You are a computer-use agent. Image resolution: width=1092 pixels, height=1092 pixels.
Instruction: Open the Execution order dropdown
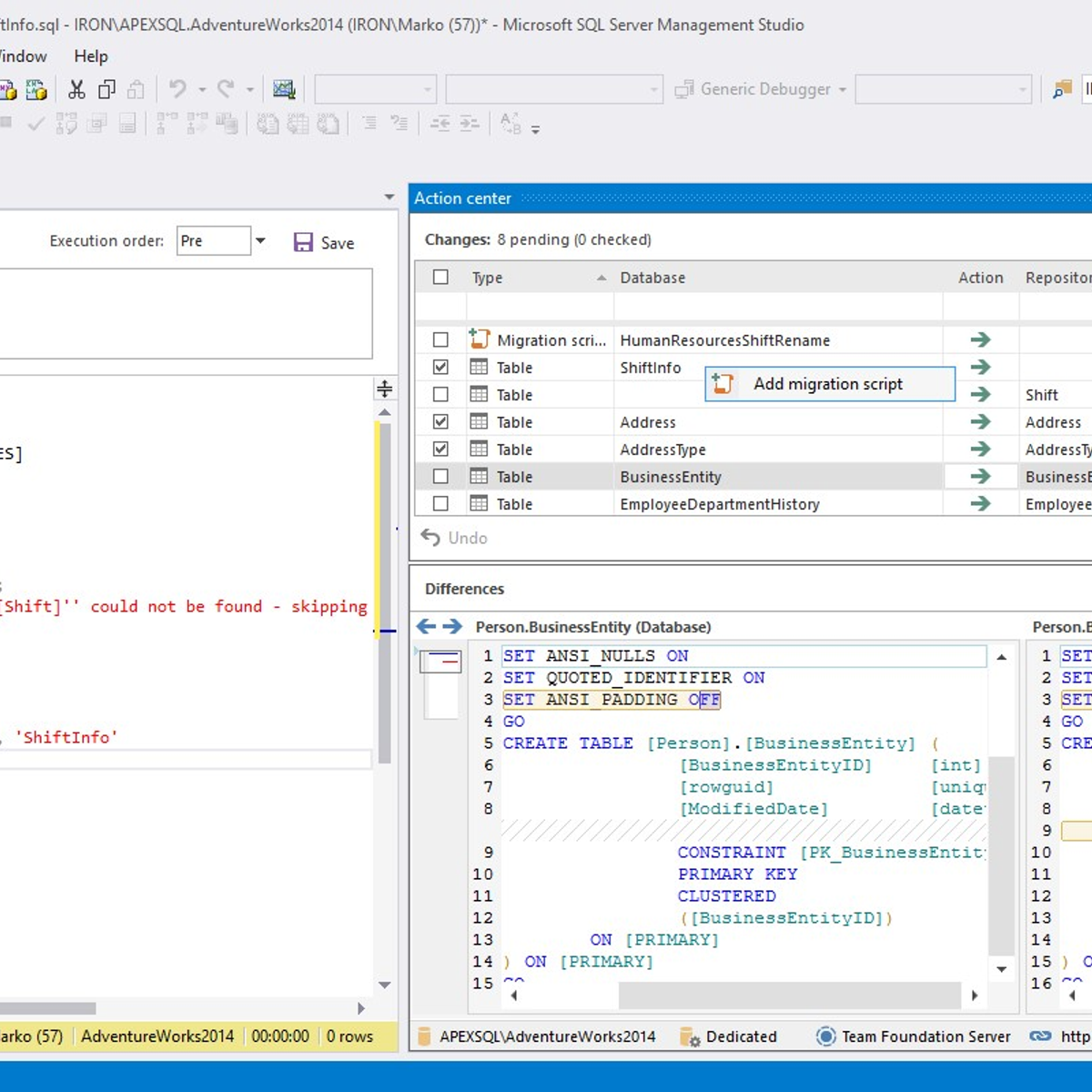point(260,240)
